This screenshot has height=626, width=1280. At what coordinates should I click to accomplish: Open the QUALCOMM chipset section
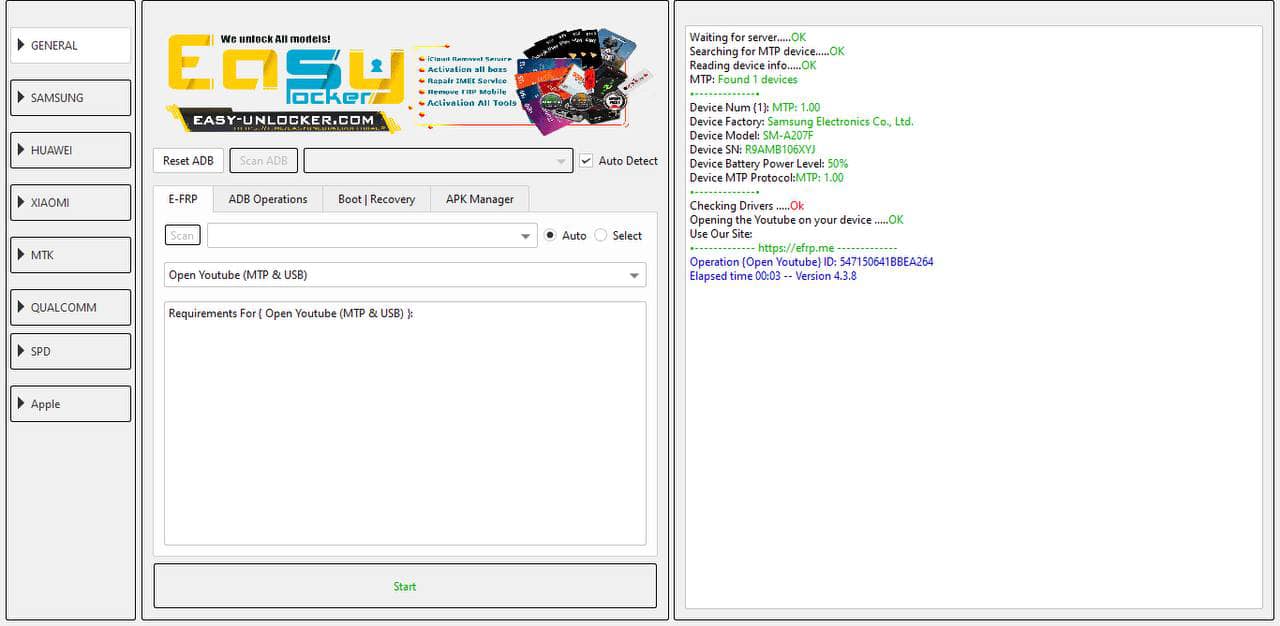tap(71, 307)
